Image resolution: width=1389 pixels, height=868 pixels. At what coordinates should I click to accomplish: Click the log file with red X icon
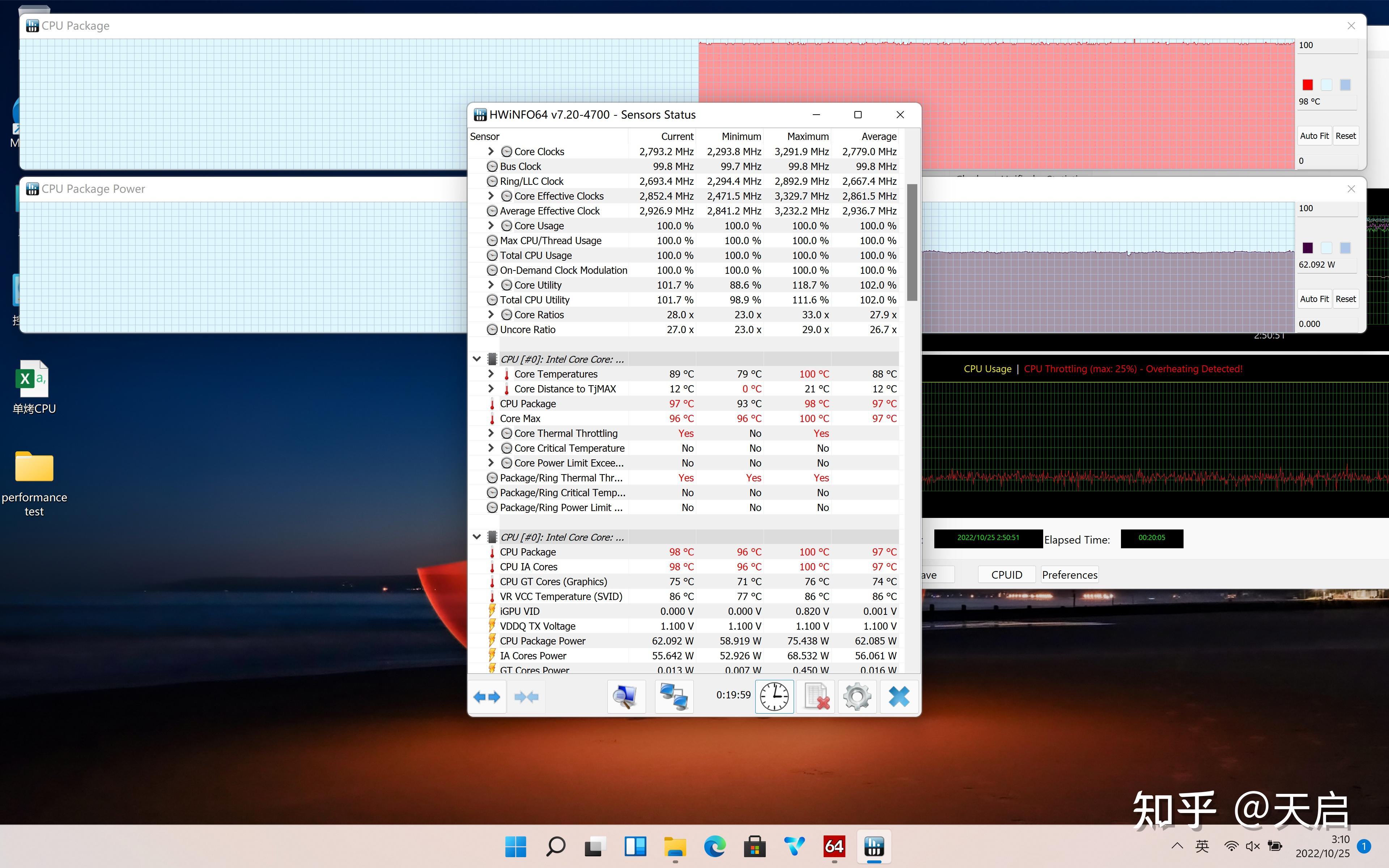[x=816, y=697]
